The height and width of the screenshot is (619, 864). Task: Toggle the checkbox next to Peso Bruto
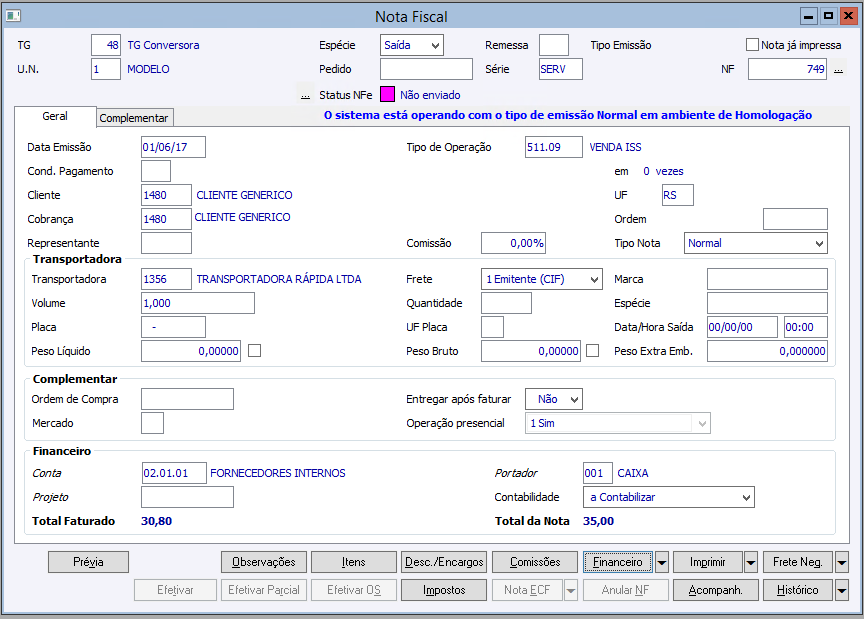click(592, 351)
